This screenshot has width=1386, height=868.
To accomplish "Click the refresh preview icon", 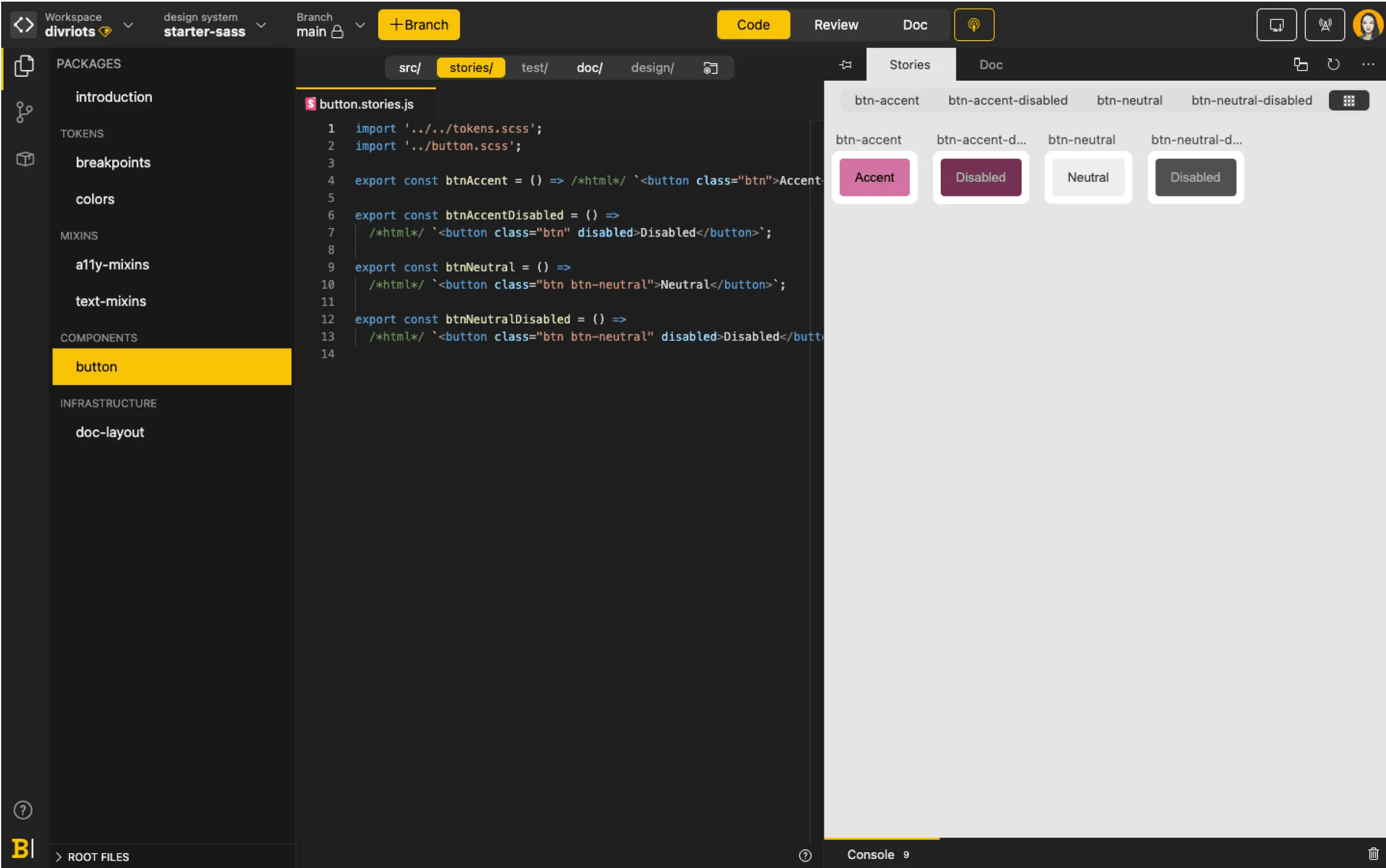I will point(1333,64).
